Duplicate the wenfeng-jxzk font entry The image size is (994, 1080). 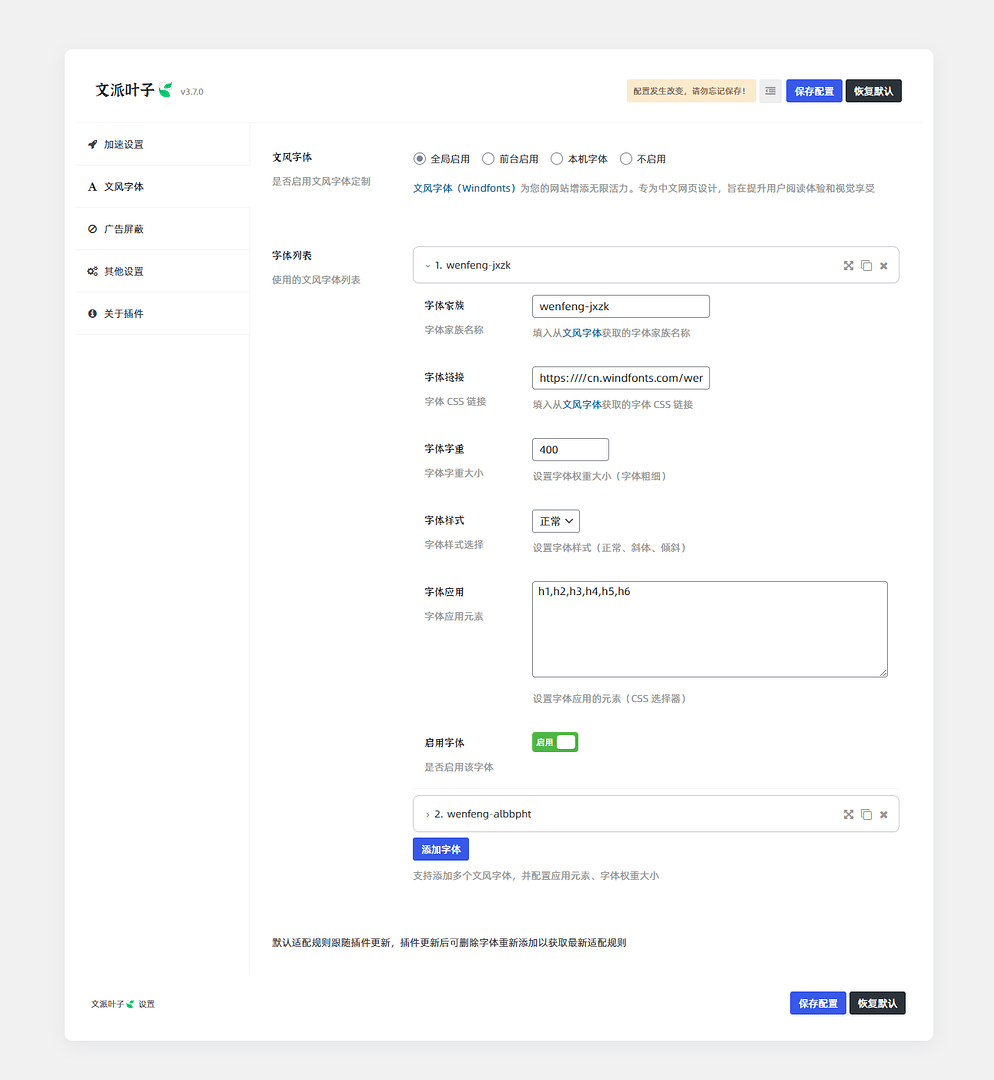pos(866,266)
